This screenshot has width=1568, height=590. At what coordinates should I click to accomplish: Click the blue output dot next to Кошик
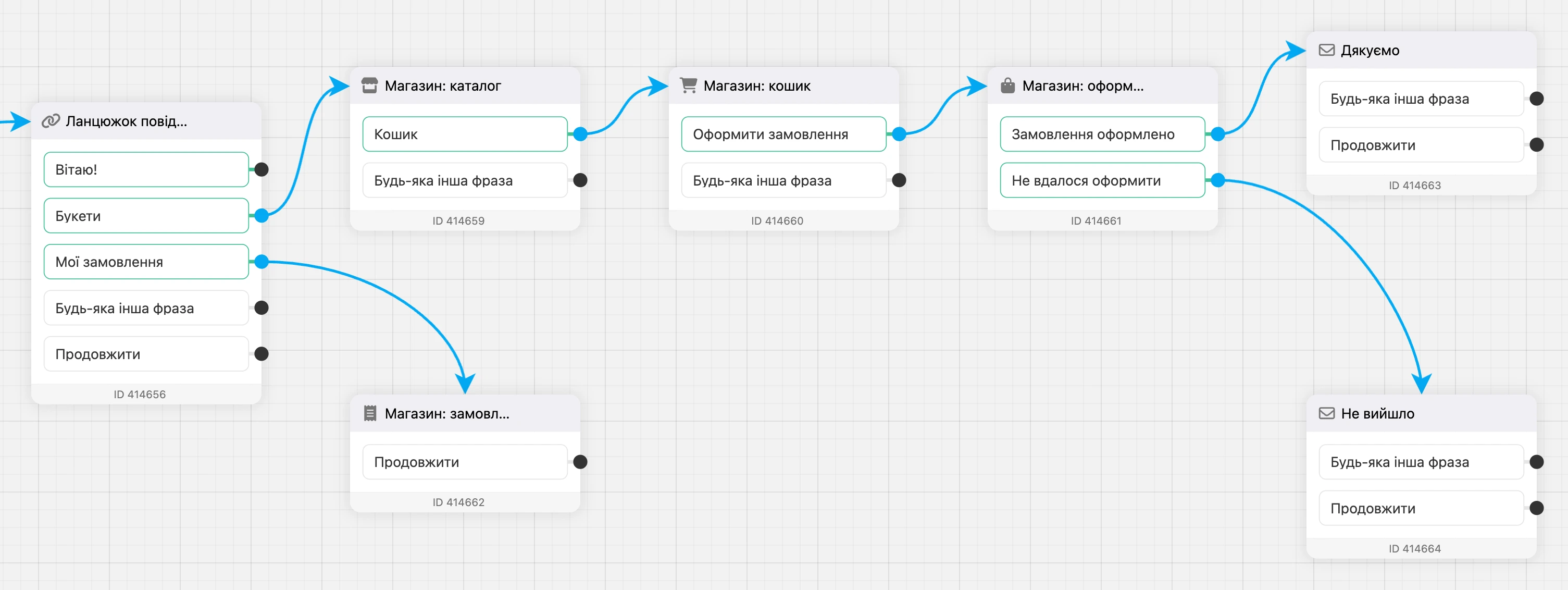point(580,134)
